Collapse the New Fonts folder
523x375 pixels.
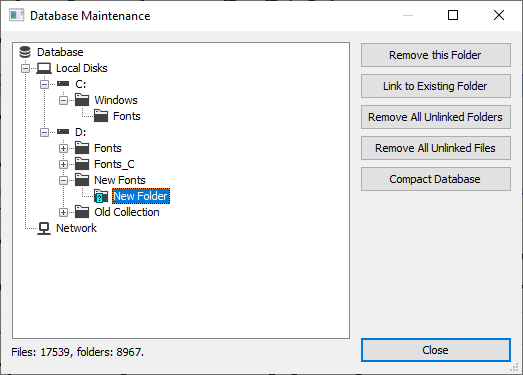[x=63, y=180]
